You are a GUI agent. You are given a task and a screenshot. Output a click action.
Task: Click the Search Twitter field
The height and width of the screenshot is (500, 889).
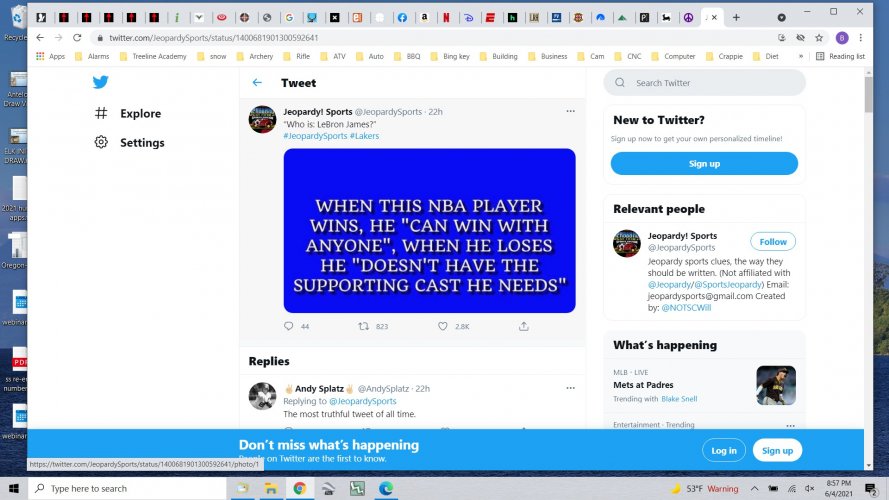click(x=705, y=83)
